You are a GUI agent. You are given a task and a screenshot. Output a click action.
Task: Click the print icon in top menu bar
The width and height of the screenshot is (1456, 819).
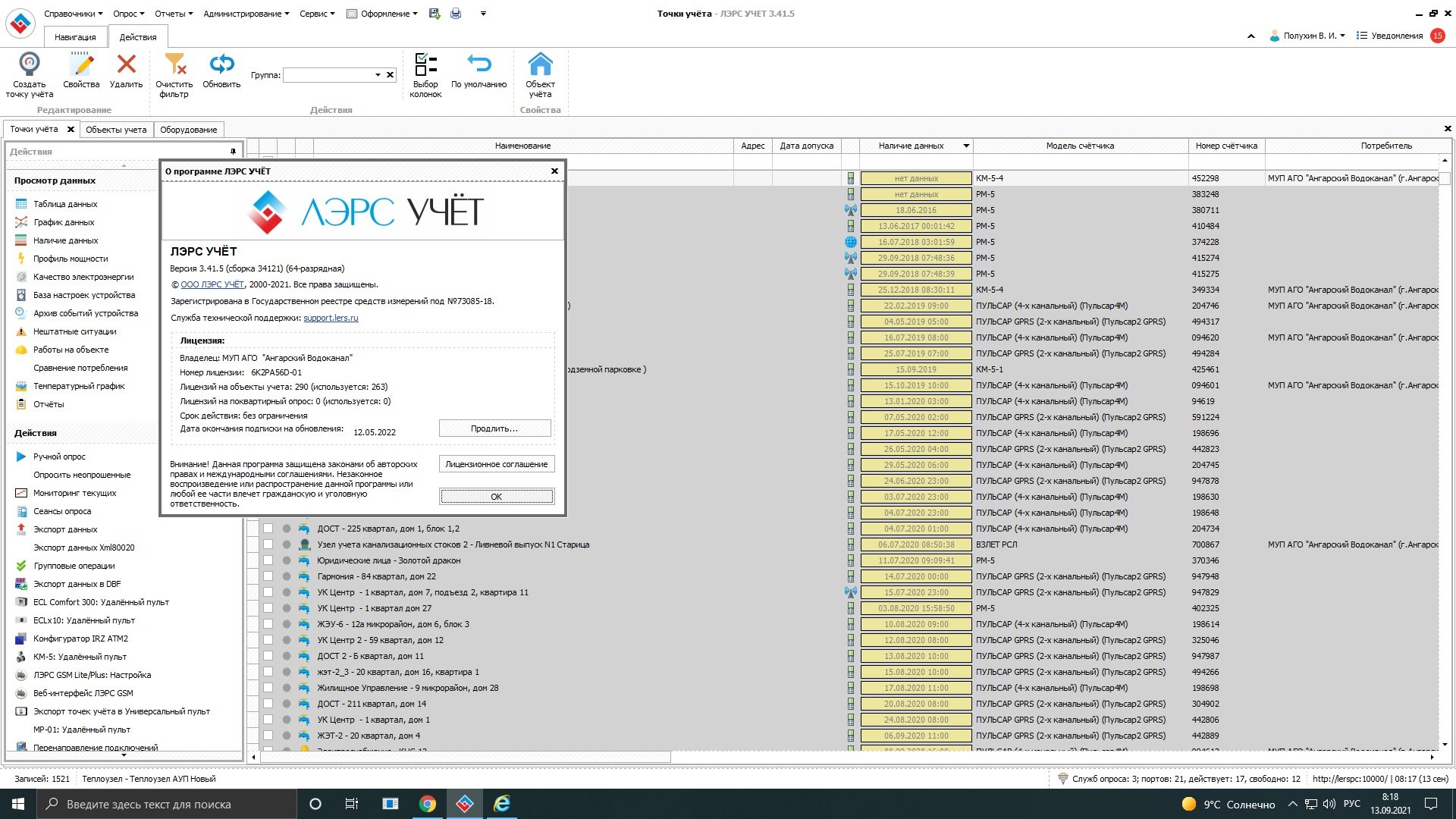point(456,14)
